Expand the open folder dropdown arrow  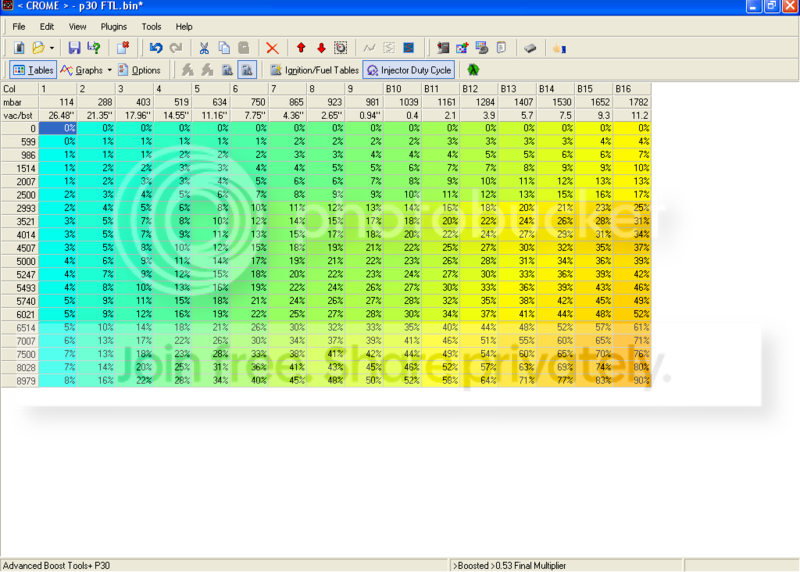coord(52,47)
